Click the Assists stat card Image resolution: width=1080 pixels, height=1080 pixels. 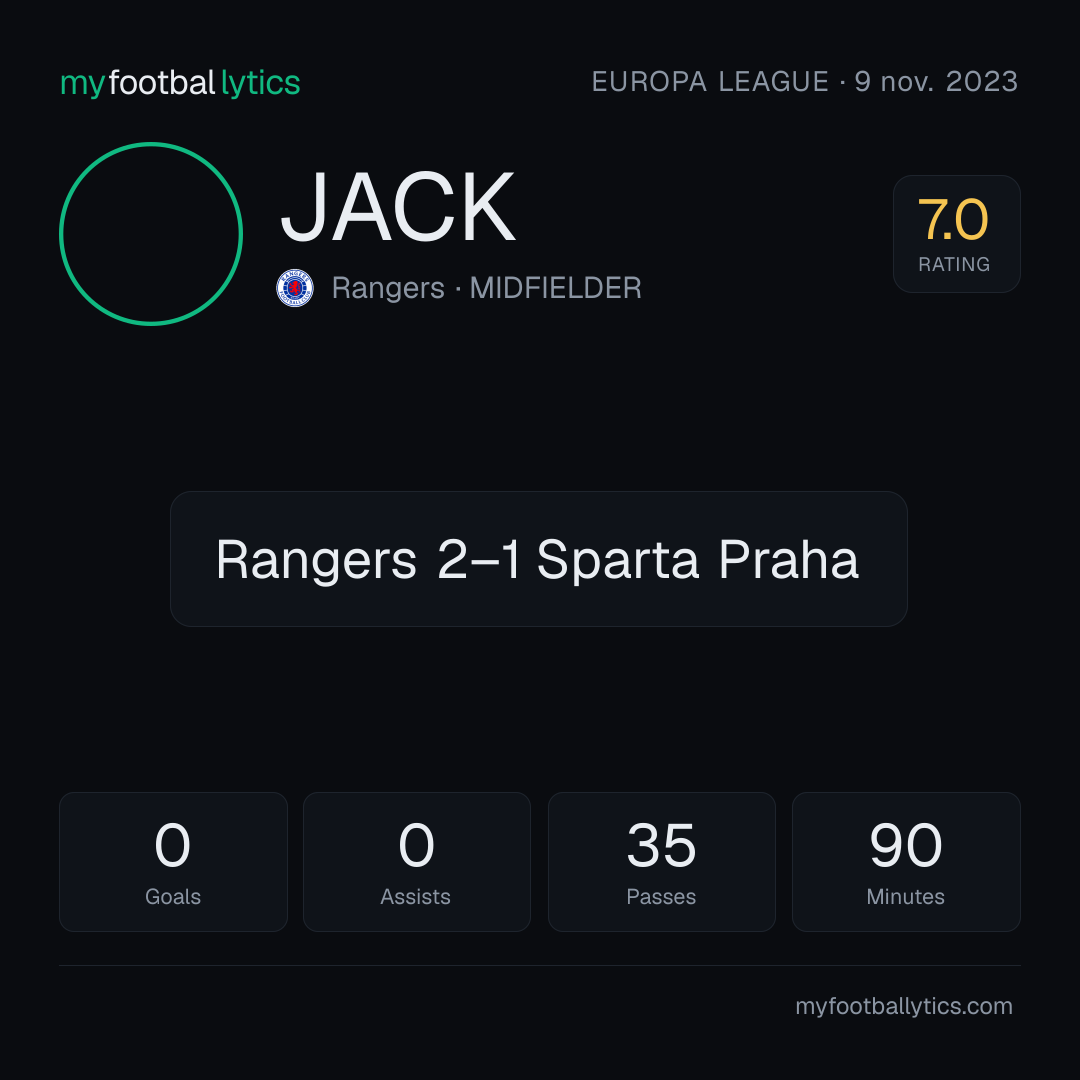pyautogui.click(x=417, y=862)
